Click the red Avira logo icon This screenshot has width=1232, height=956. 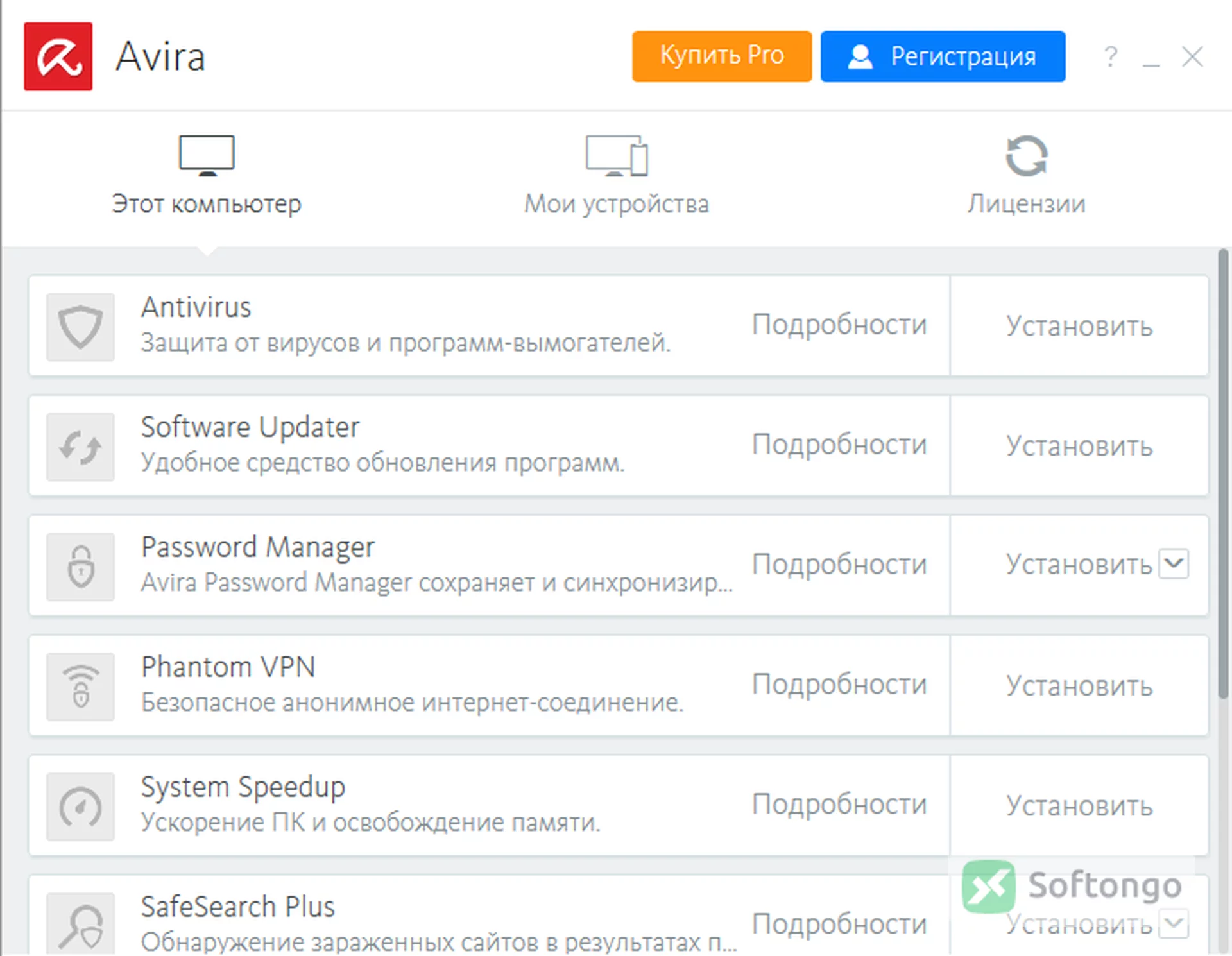pos(58,56)
